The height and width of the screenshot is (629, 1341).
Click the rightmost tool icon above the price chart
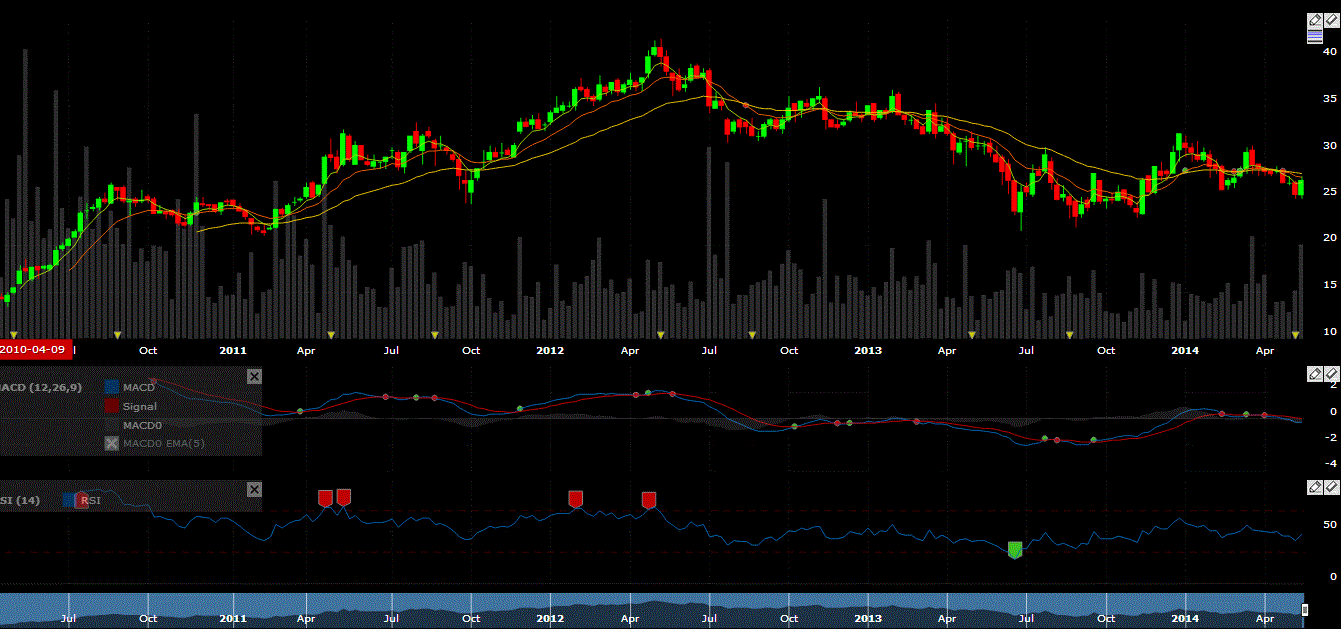click(x=1332, y=21)
